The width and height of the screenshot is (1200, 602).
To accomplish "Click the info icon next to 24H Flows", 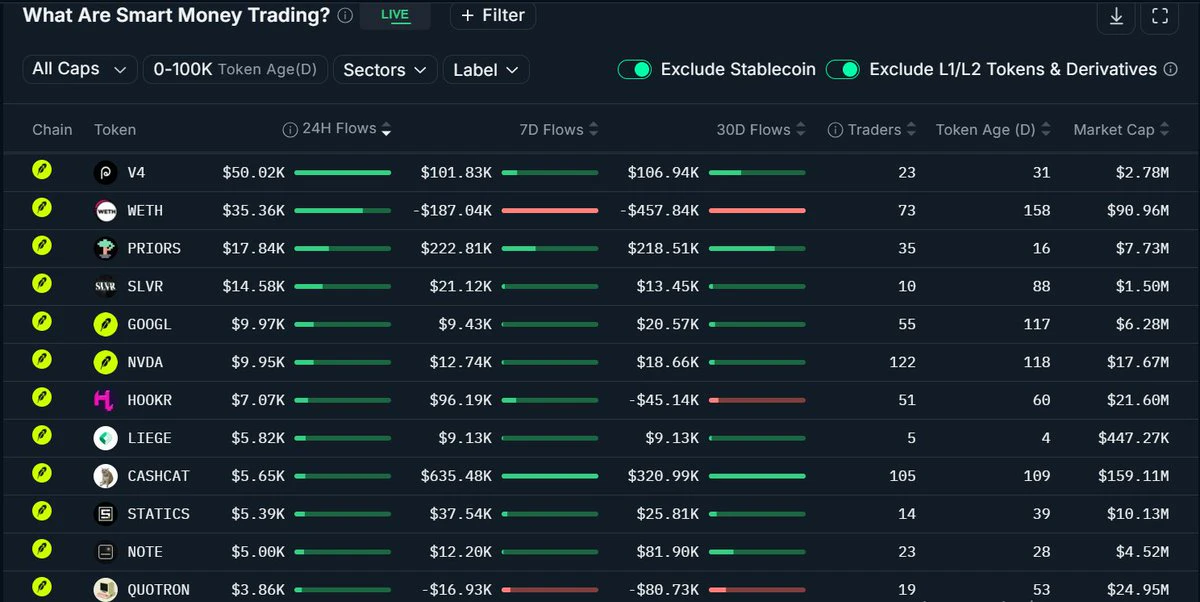I will click(x=290, y=129).
